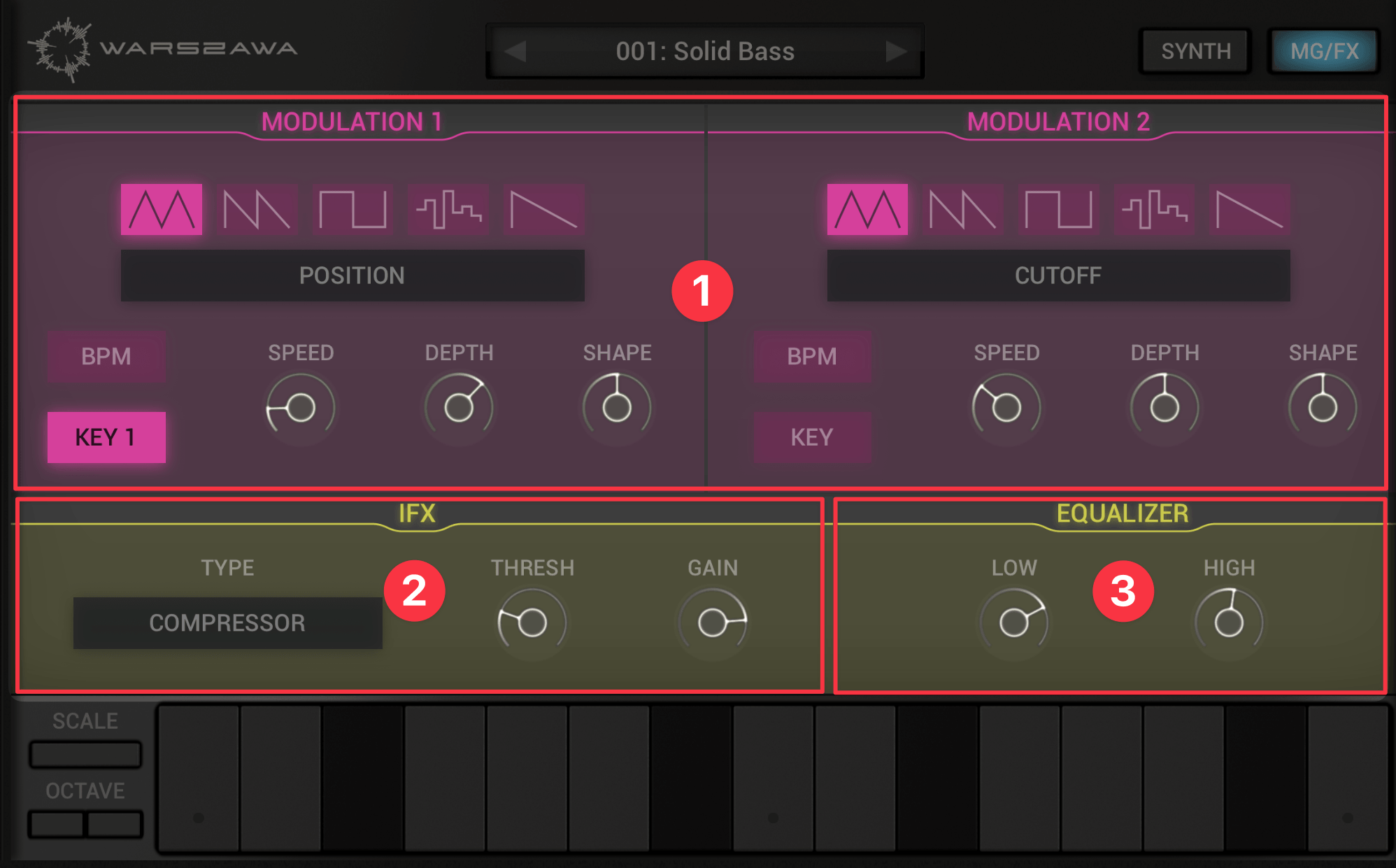Toggle BPM sync in Modulation 1
Screen dimensions: 1396x868
click(x=106, y=357)
